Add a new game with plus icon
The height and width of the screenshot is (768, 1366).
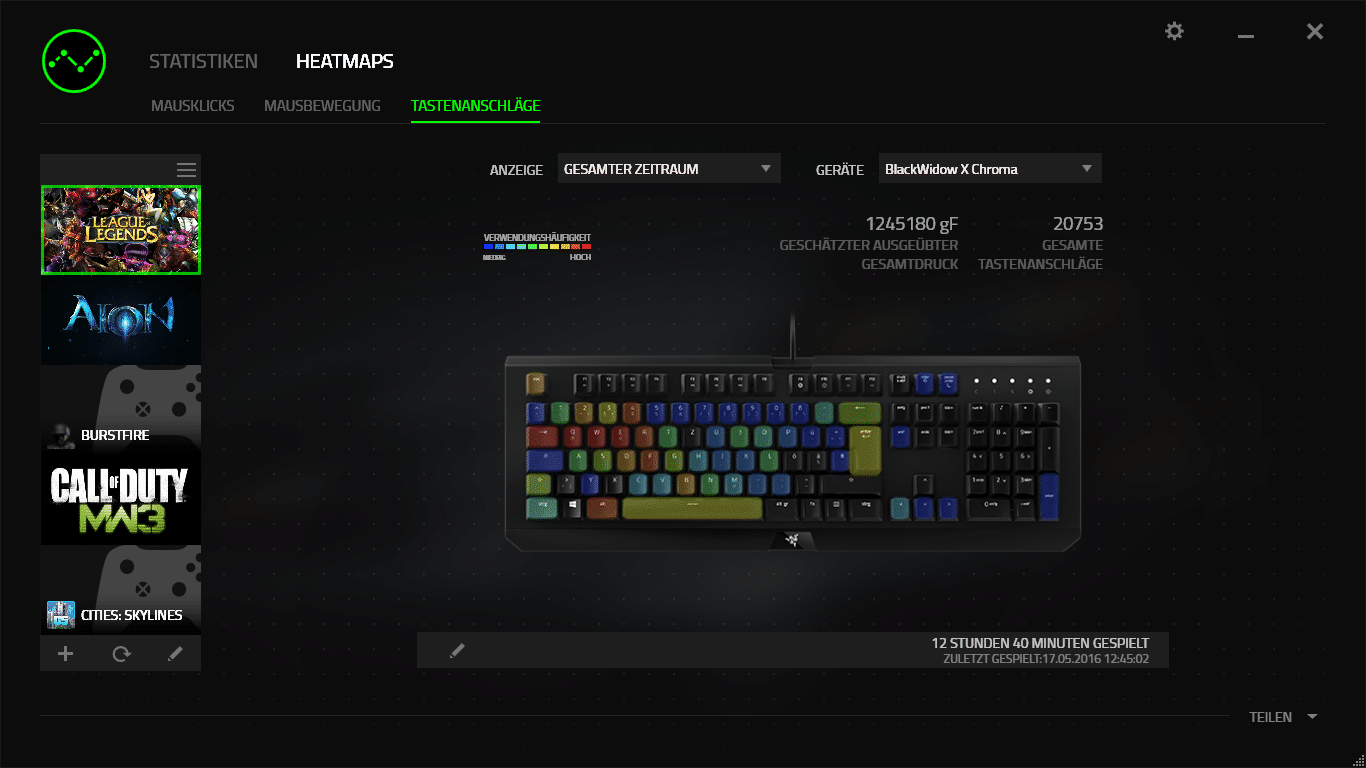(x=66, y=654)
